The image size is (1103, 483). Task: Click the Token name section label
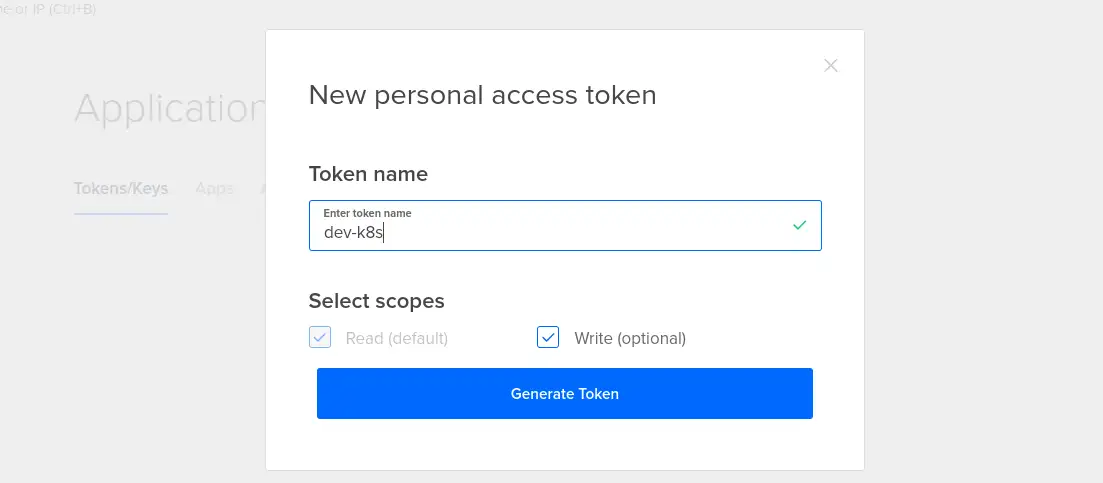point(368,174)
